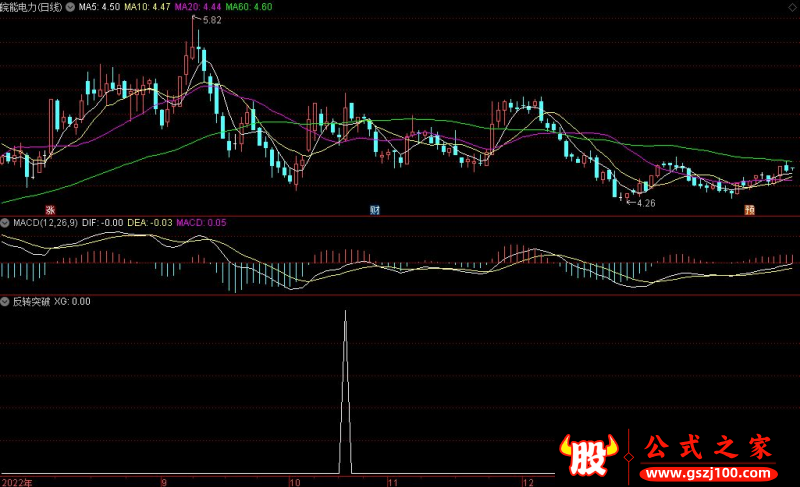Click the 涨 marker icon below the chart

(50, 210)
